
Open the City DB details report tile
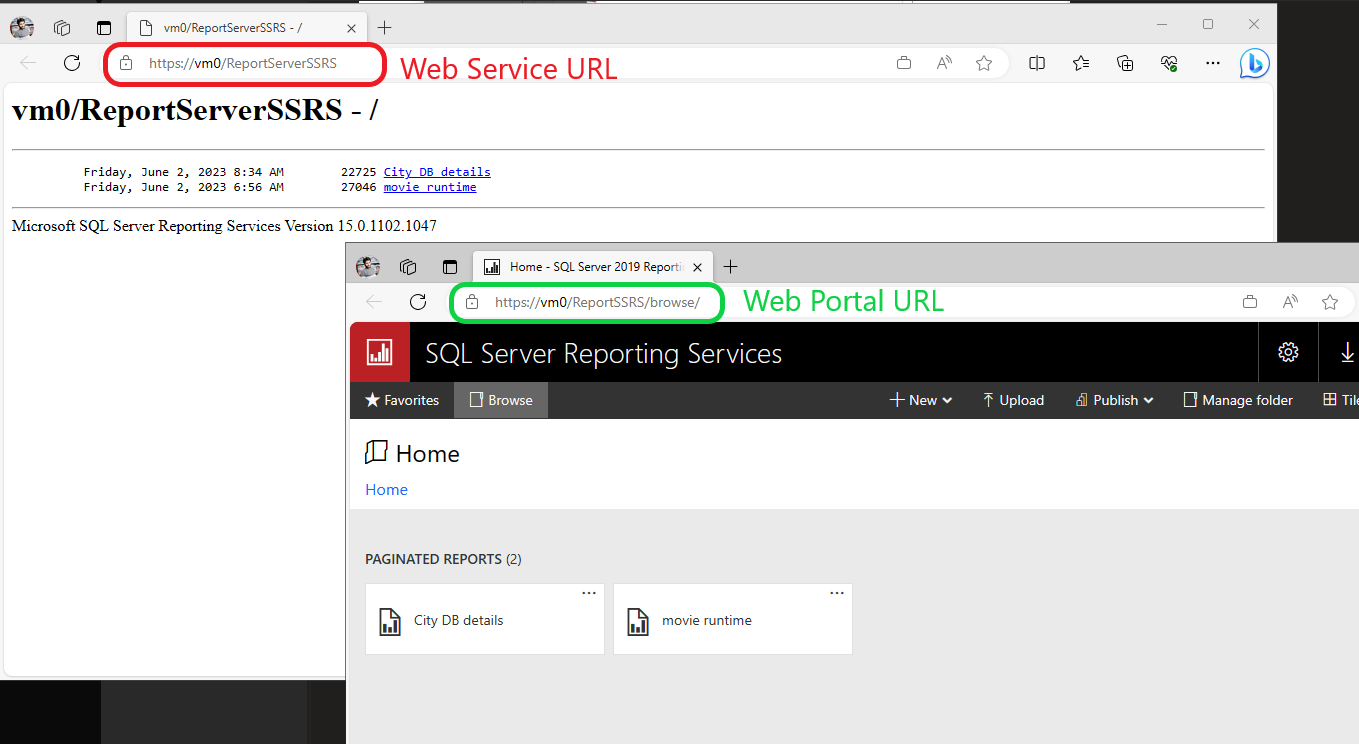click(485, 620)
